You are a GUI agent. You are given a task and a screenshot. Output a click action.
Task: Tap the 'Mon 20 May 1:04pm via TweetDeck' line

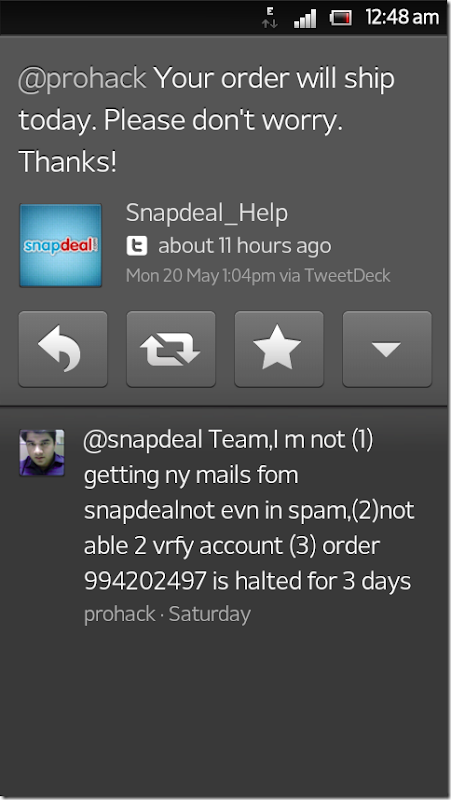(x=258, y=276)
